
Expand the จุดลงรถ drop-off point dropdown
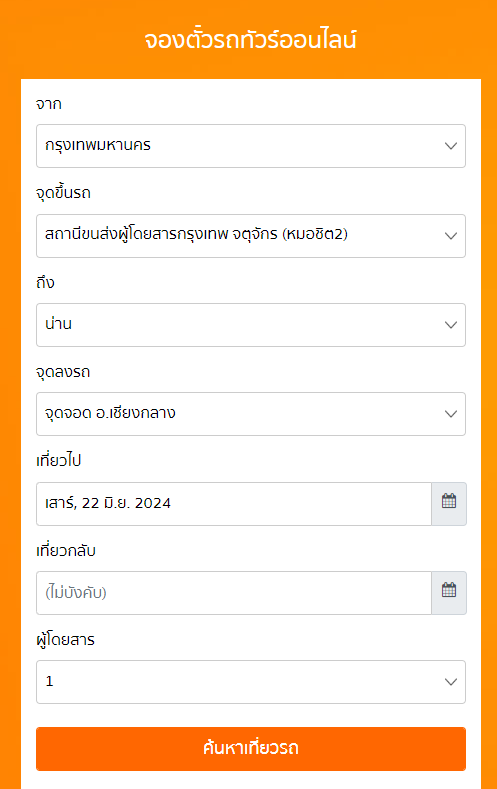point(251,414)
